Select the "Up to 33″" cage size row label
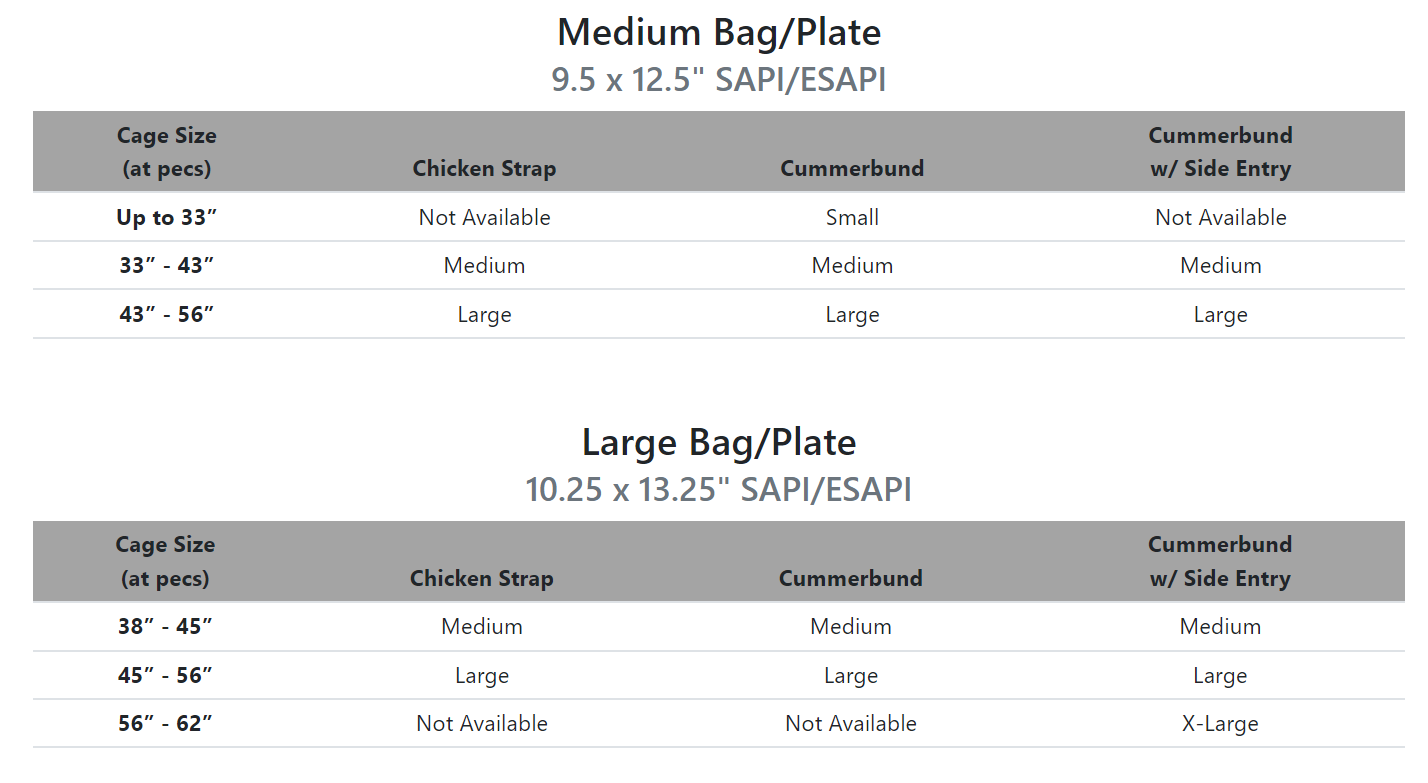Screen dimensions: 1428x783 pos(166,217)
